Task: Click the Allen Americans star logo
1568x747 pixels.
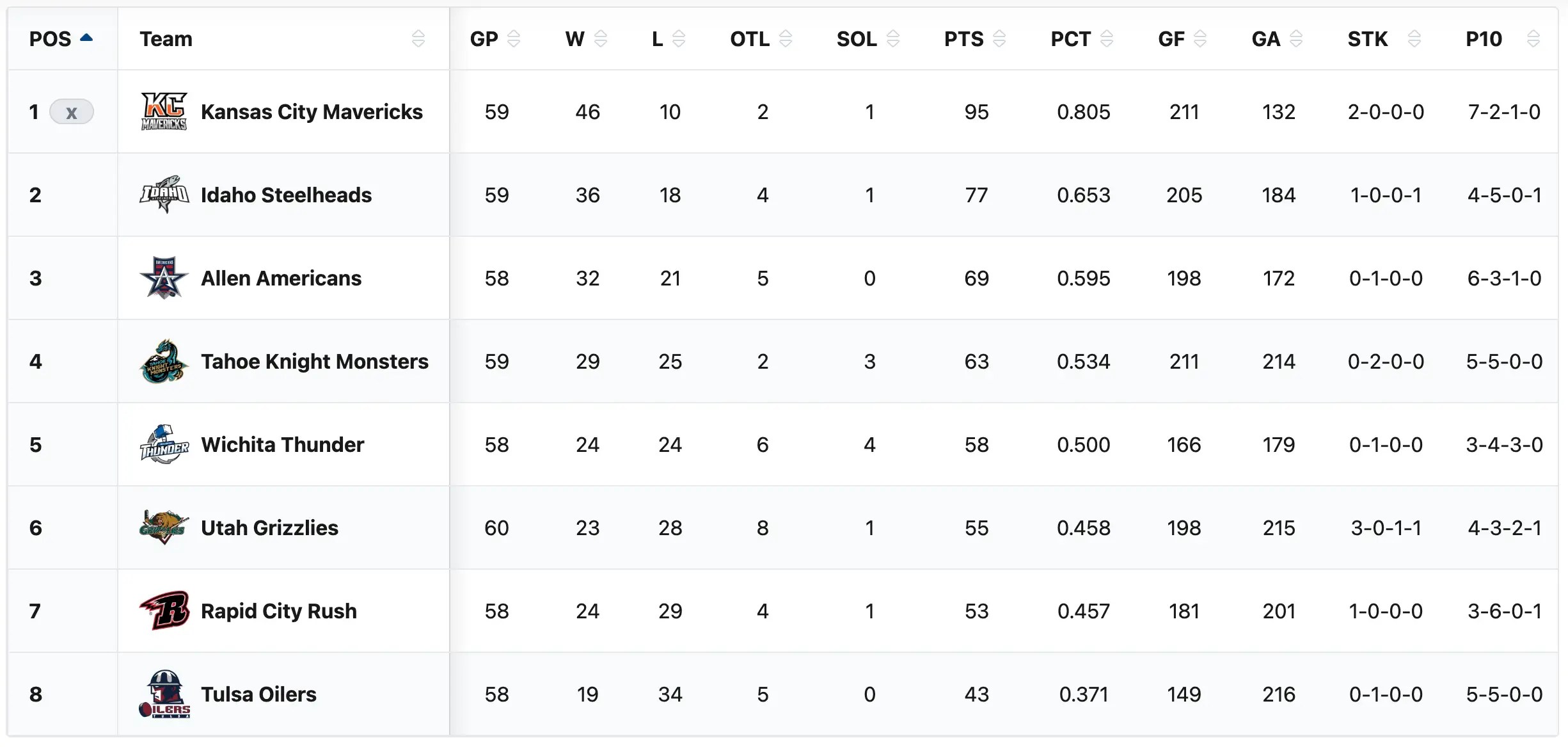Action: pos(164,278)
